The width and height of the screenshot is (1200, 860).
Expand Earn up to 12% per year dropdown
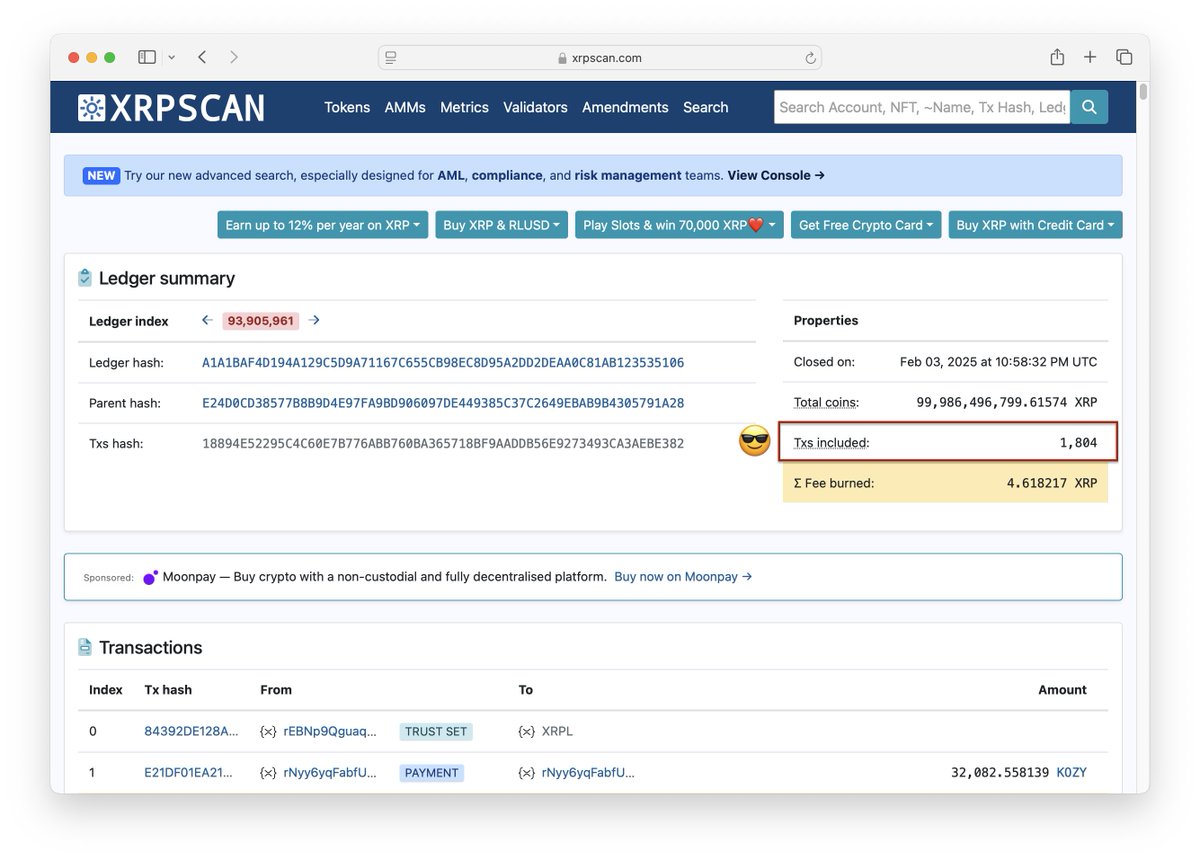pyautogui.click(x=322, y=225)
